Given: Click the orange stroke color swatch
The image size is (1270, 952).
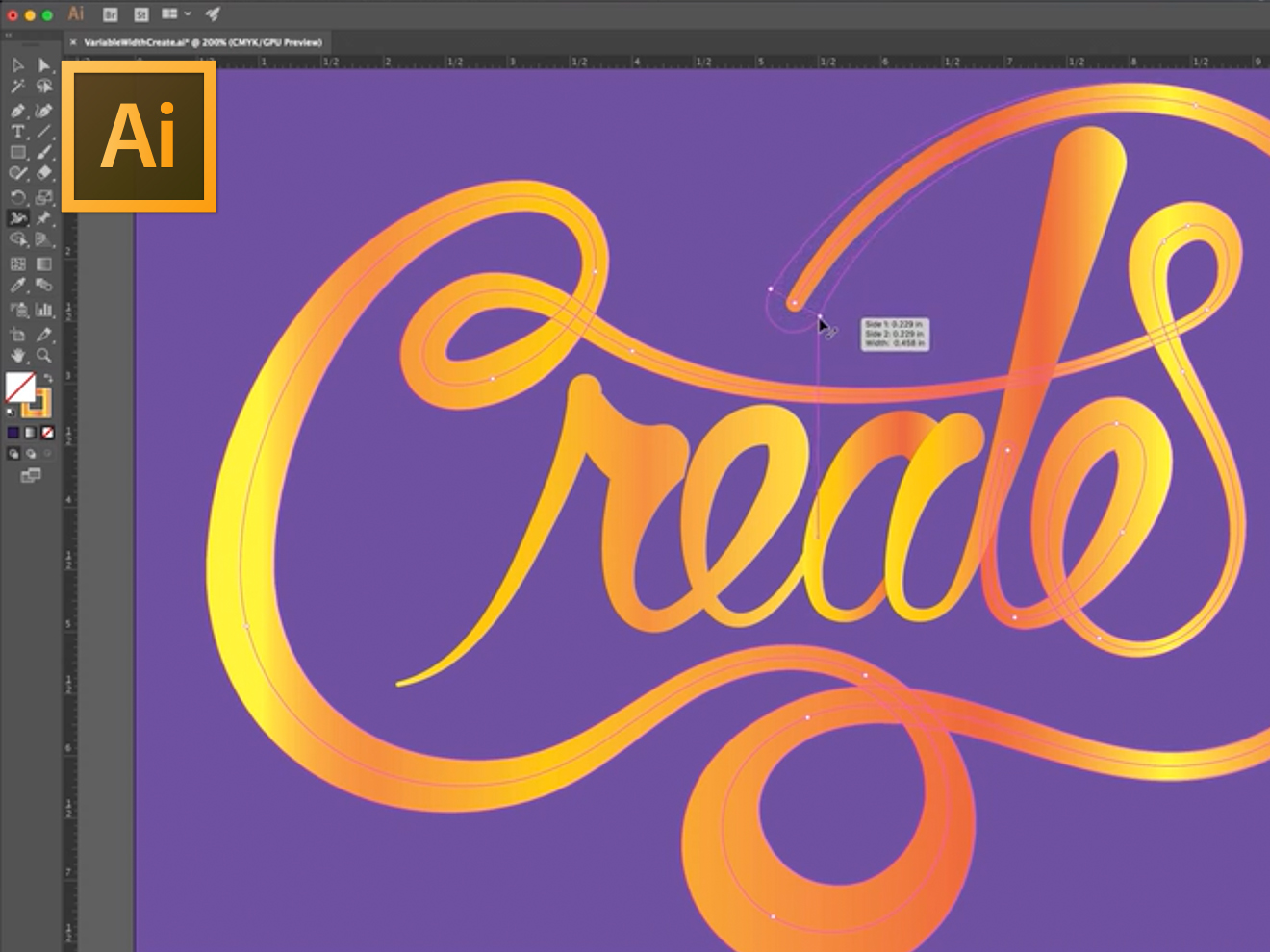Looking at the screenshot, I should [x=38, y=404].
